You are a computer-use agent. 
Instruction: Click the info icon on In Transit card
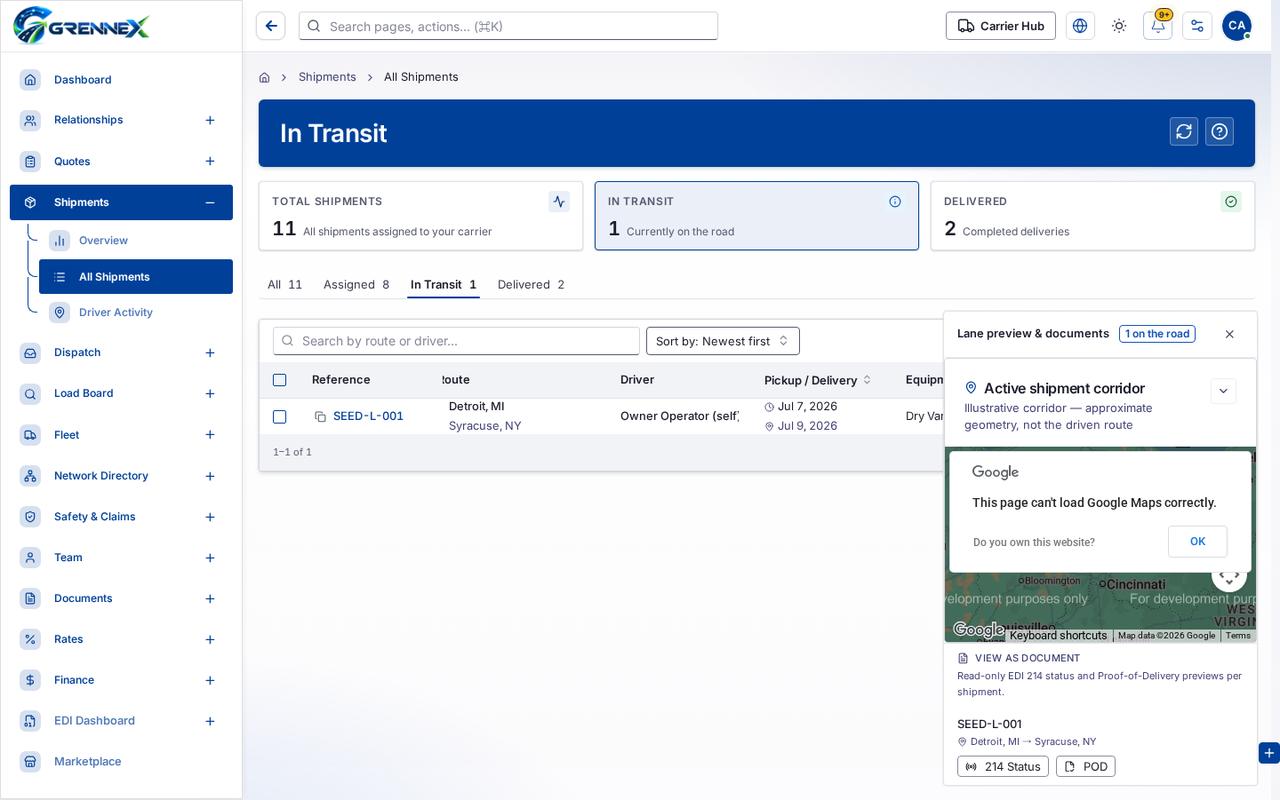[895, 201]
